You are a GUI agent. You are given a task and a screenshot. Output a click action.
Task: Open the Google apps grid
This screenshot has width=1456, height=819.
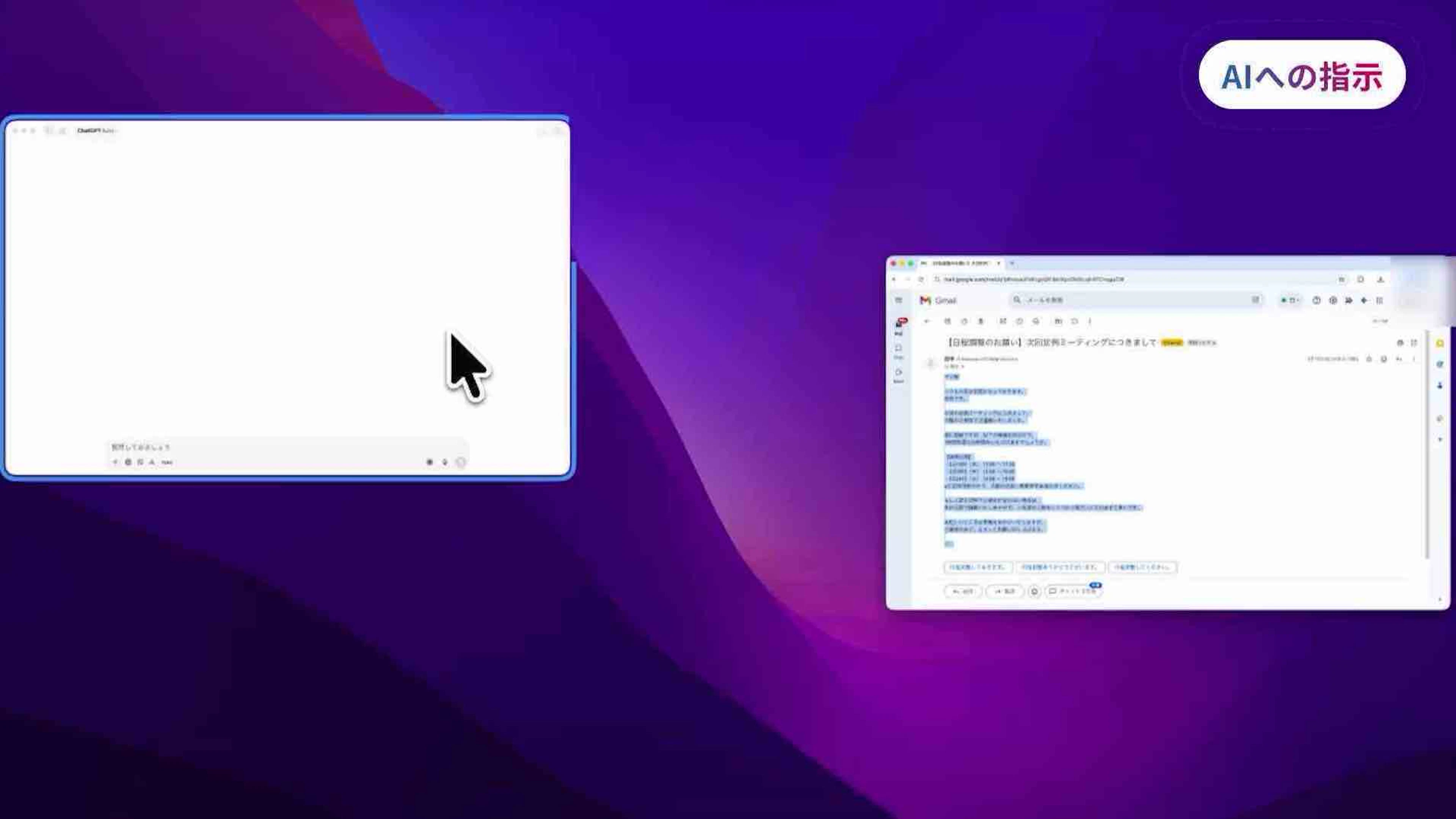point(1379,300)
